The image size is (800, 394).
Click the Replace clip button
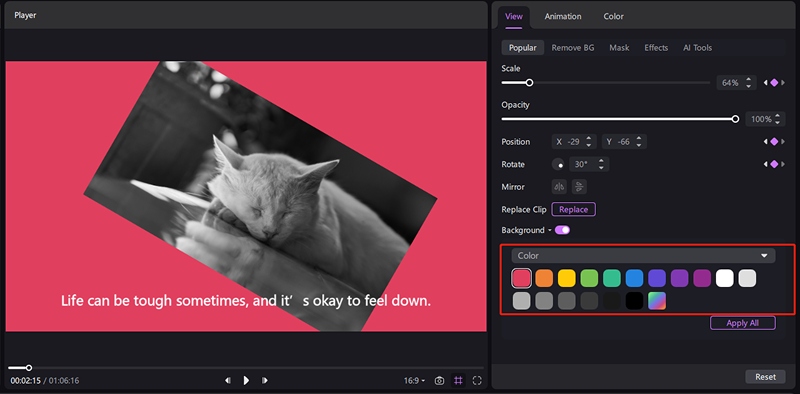tap(573, 209)
